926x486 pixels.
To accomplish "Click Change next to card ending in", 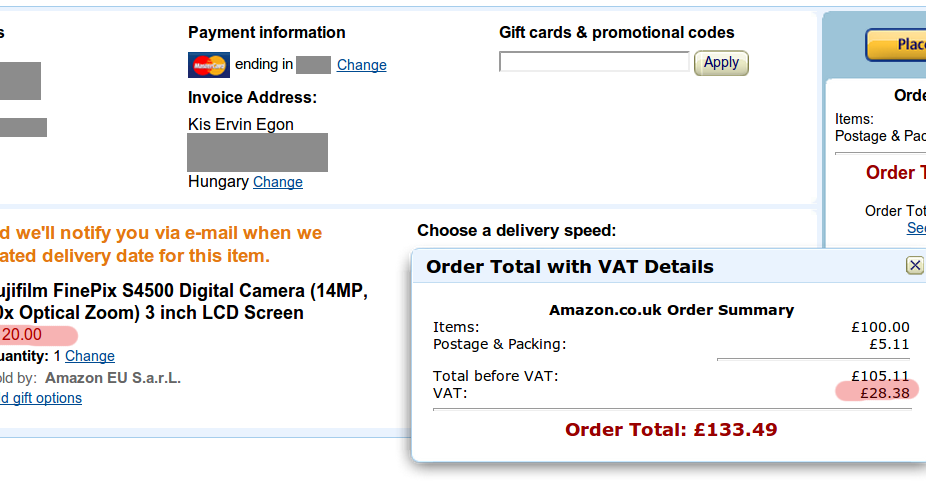I will [x=361, y=65].
